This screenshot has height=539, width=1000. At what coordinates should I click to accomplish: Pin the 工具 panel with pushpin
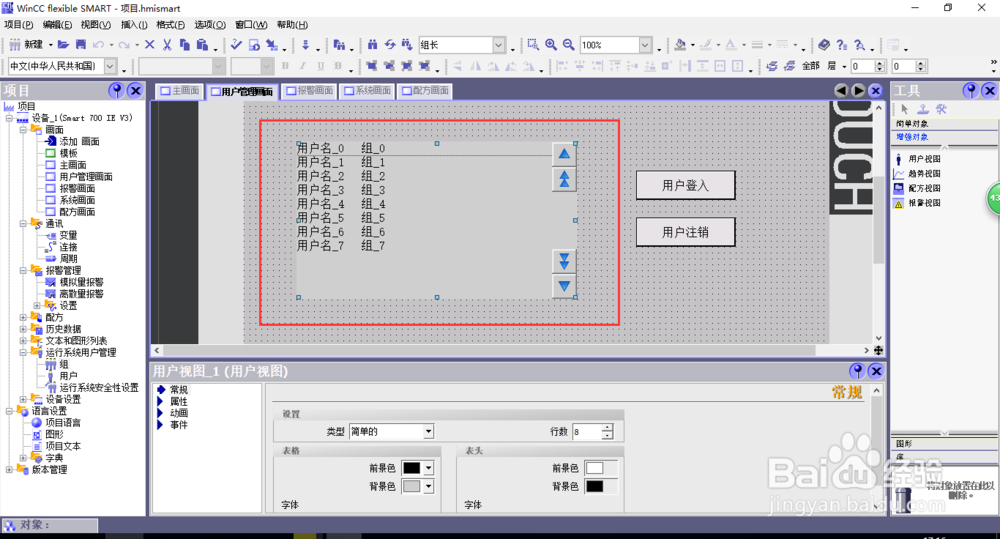971,91
